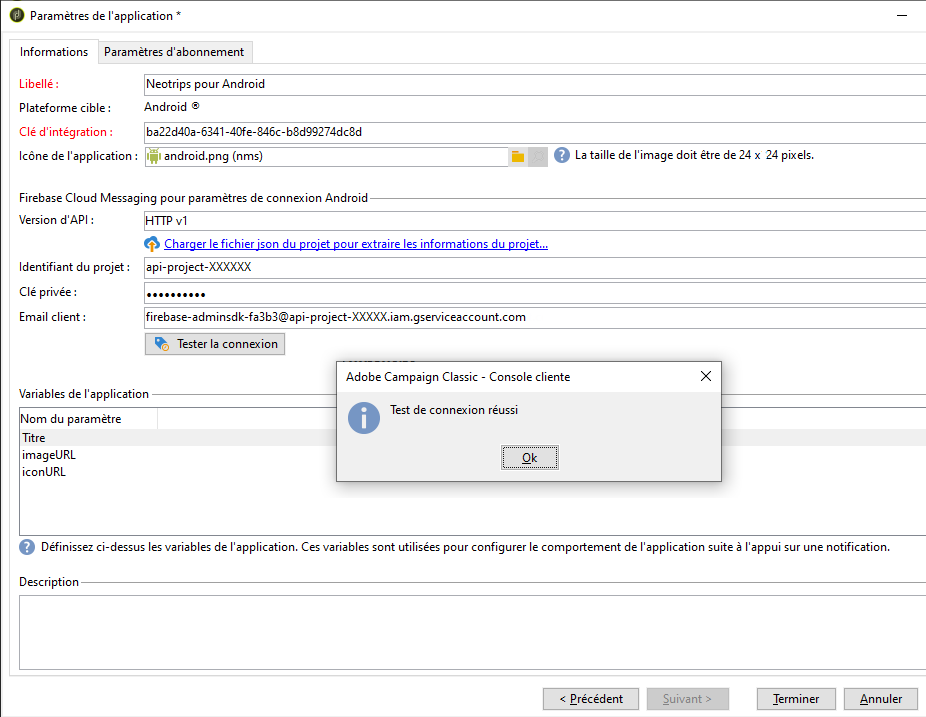Image resolution: width=926 pixels, height=717 pixels.
Task: Minimize the Paramètres de l'application window
Action: click(902, 15)
